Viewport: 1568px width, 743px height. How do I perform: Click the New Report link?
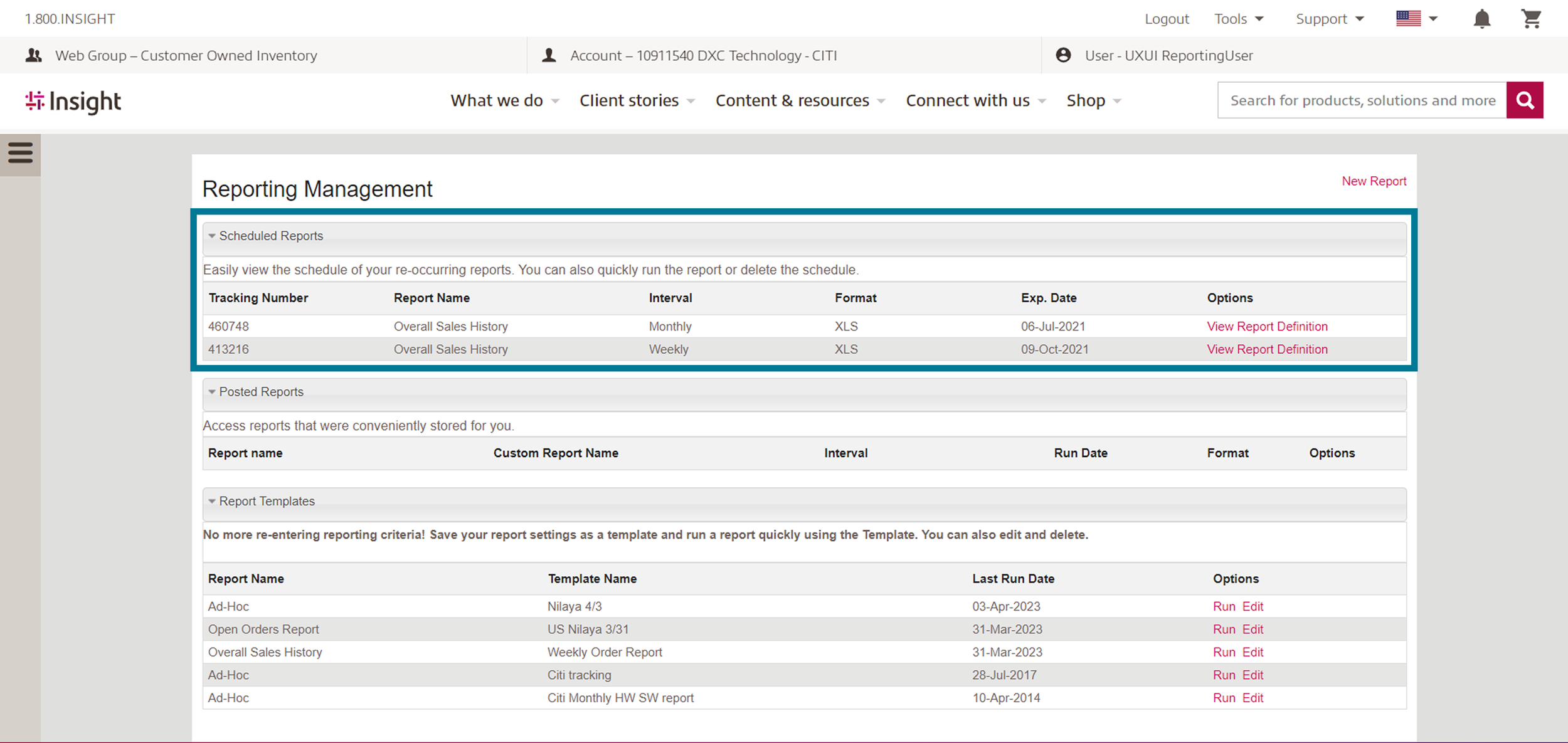click(x=1374, y=181)
